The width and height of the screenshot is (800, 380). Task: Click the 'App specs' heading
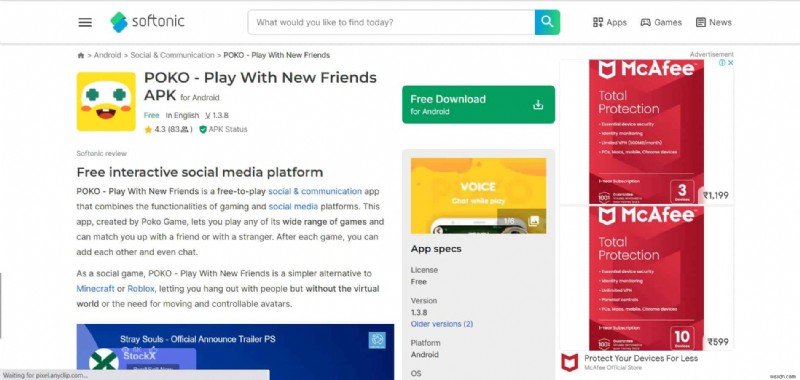[x=436, y=249]
